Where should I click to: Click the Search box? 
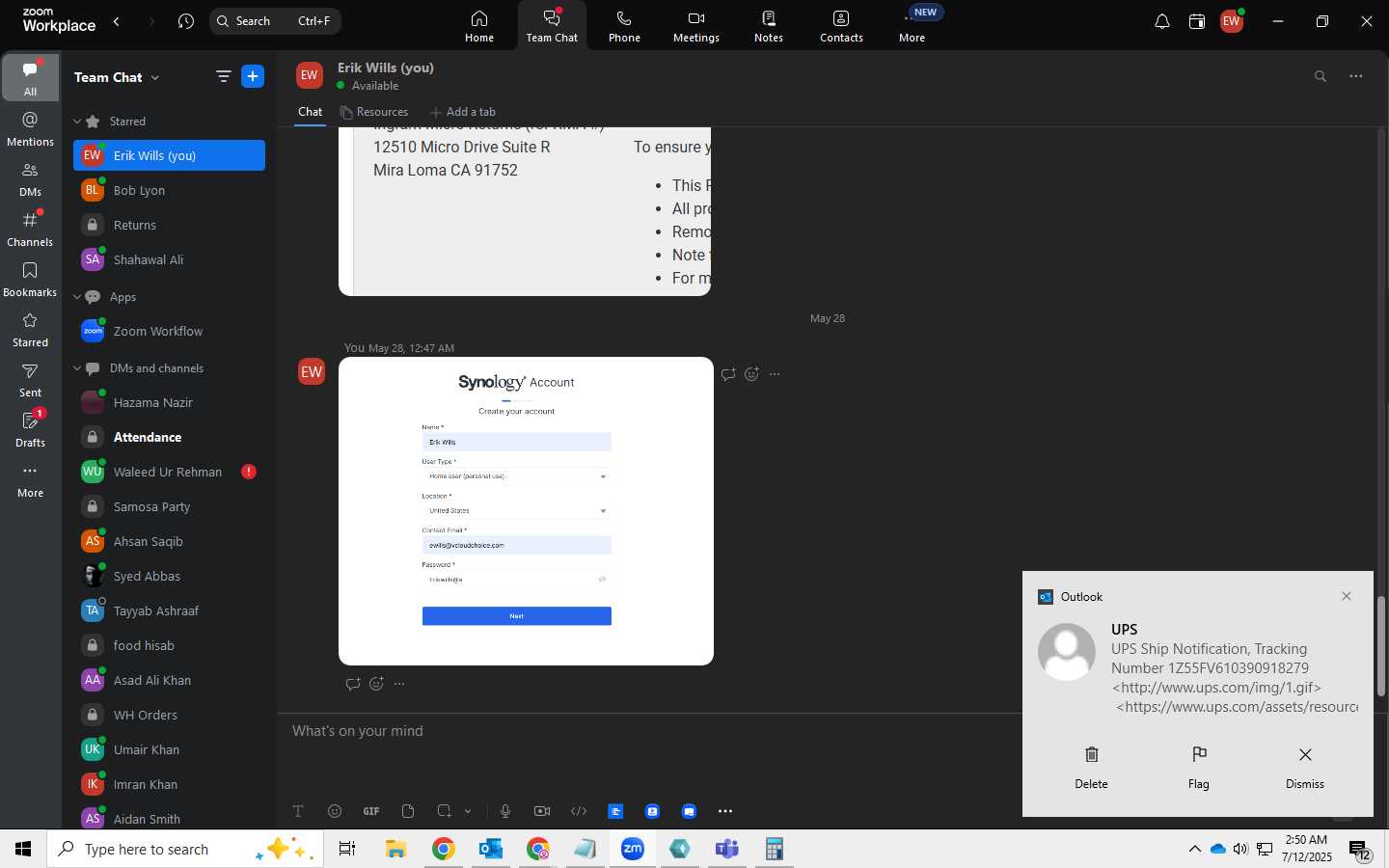[275, 21]
